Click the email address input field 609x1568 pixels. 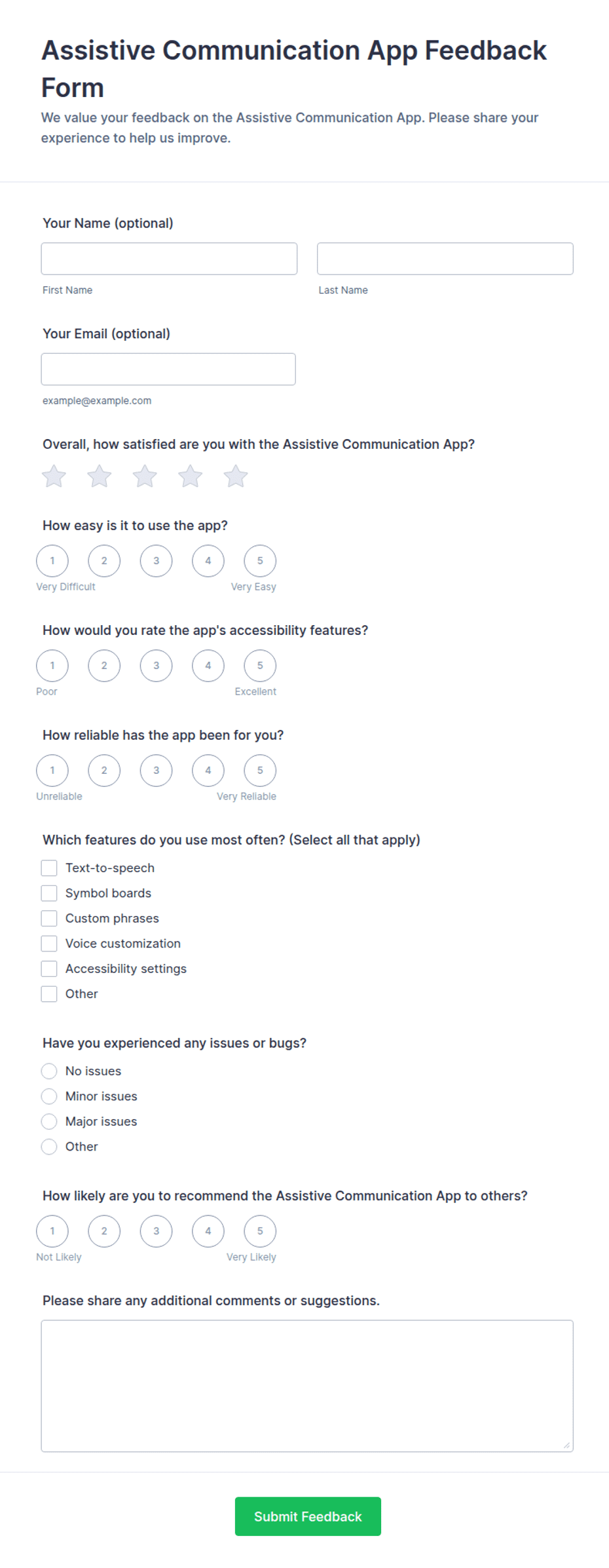(168, 370)
